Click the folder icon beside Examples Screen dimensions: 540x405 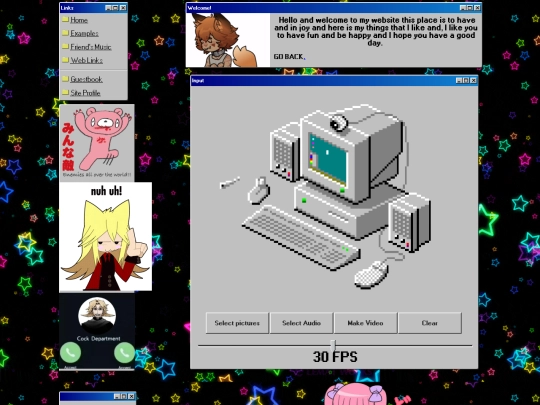click(x=65, y=33)
